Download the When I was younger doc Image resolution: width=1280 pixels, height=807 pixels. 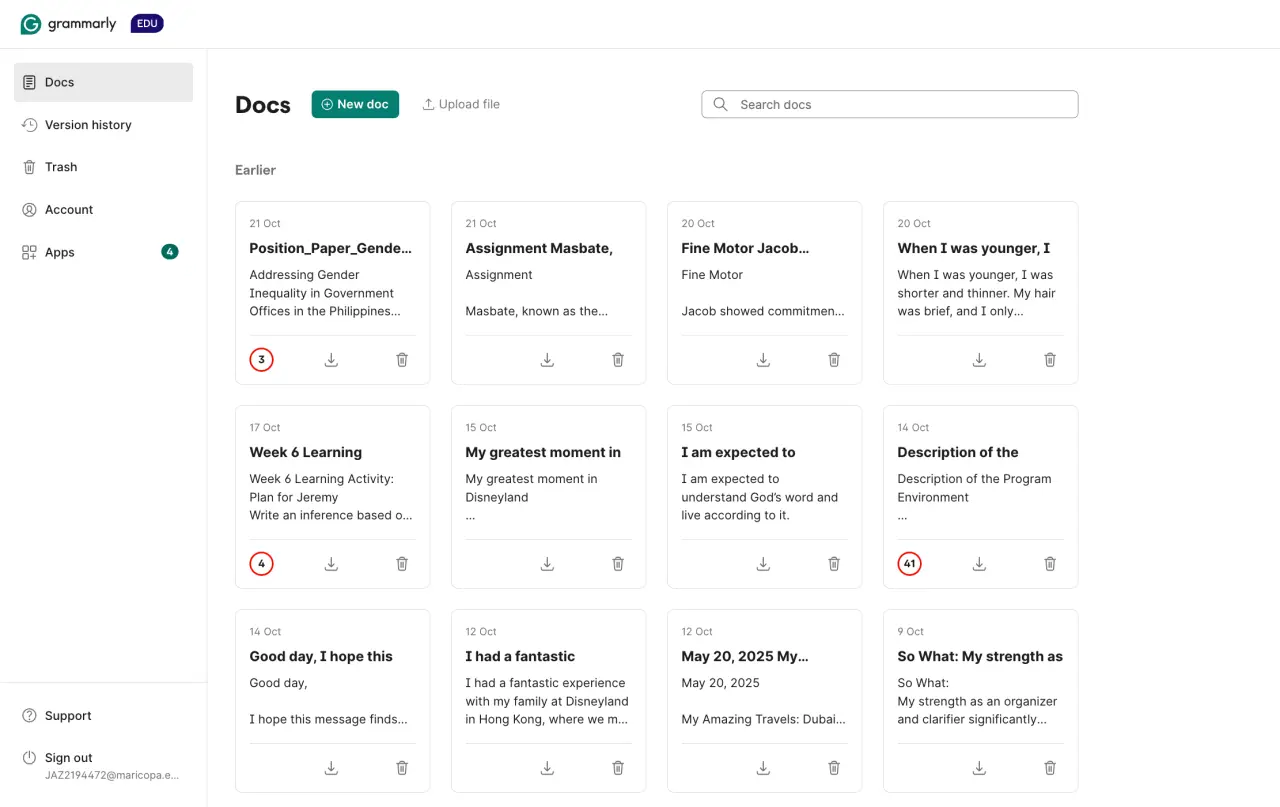click(979, 360)
